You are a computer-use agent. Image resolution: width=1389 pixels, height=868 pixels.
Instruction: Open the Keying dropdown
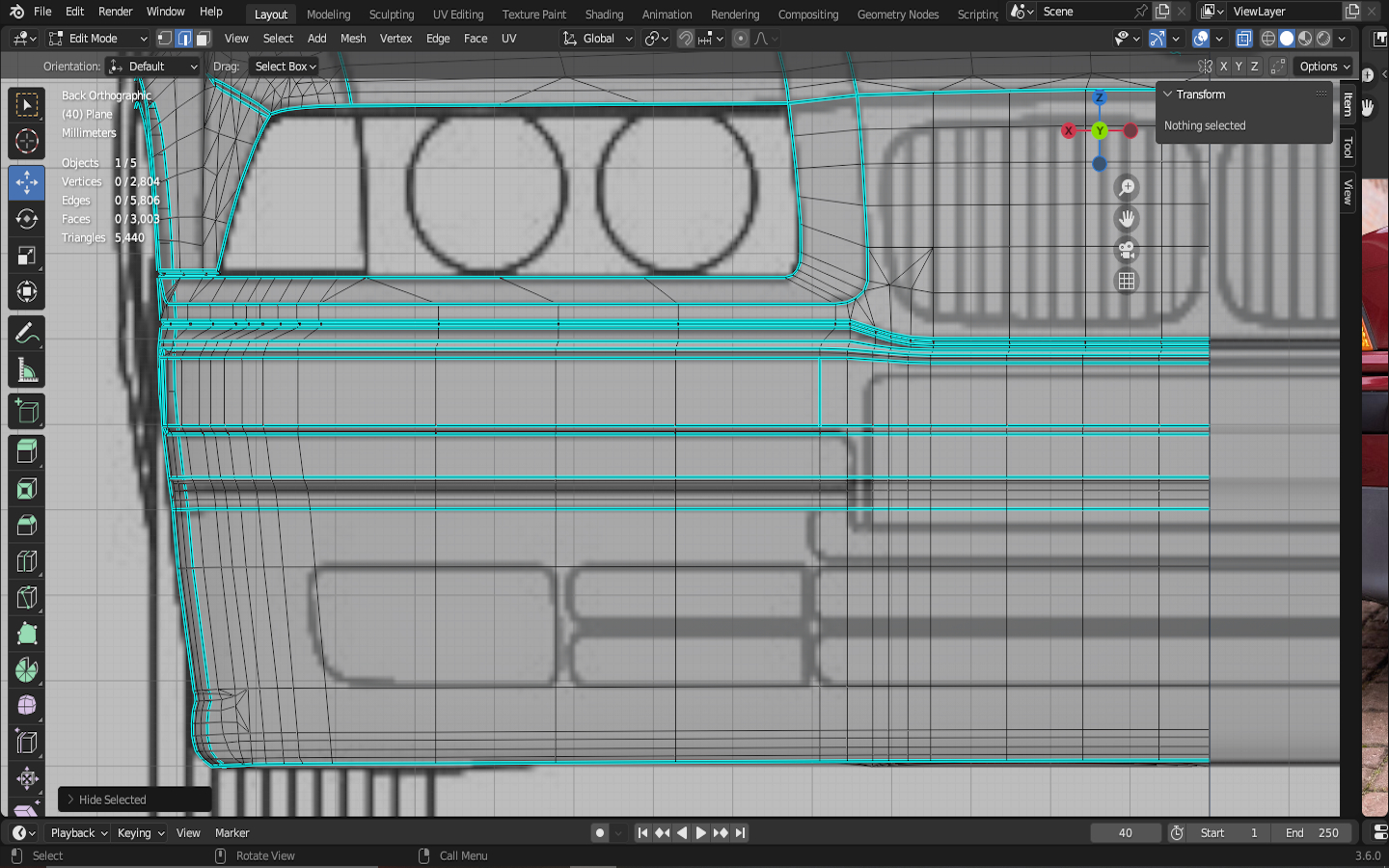tap(141, 833)
